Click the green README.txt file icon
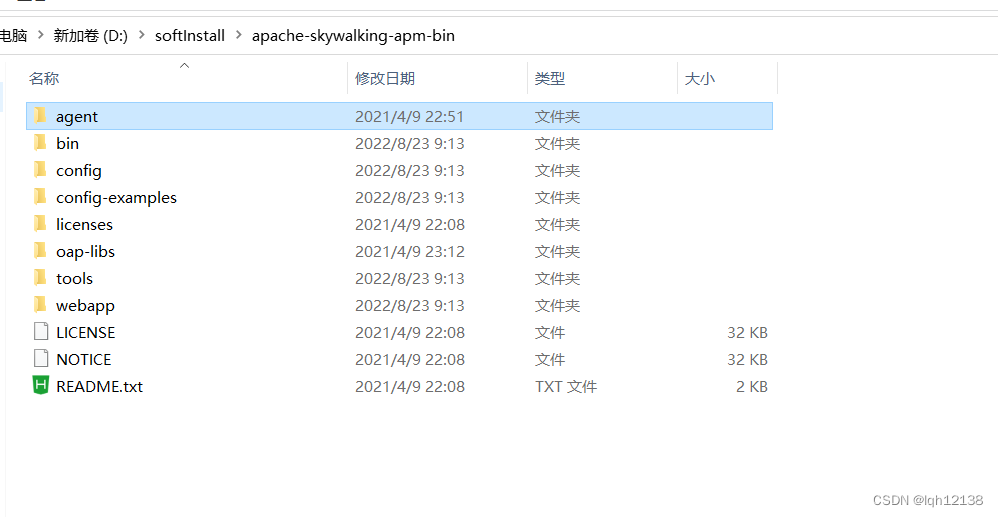The height and width of the screenshot is (517, 998). point(41,386)
